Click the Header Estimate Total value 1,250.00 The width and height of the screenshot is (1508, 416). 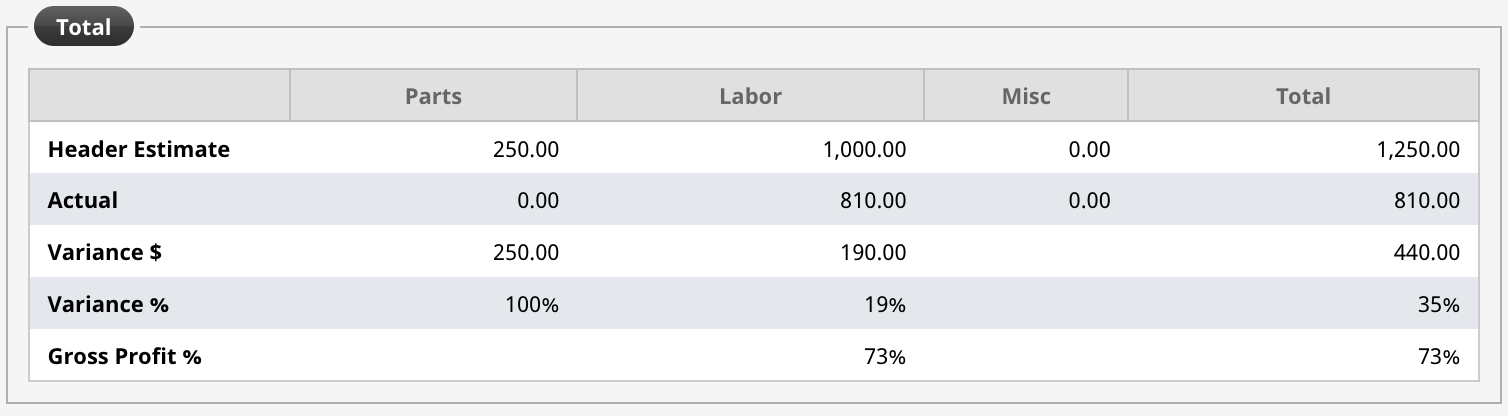click(x=1419, y=149)
